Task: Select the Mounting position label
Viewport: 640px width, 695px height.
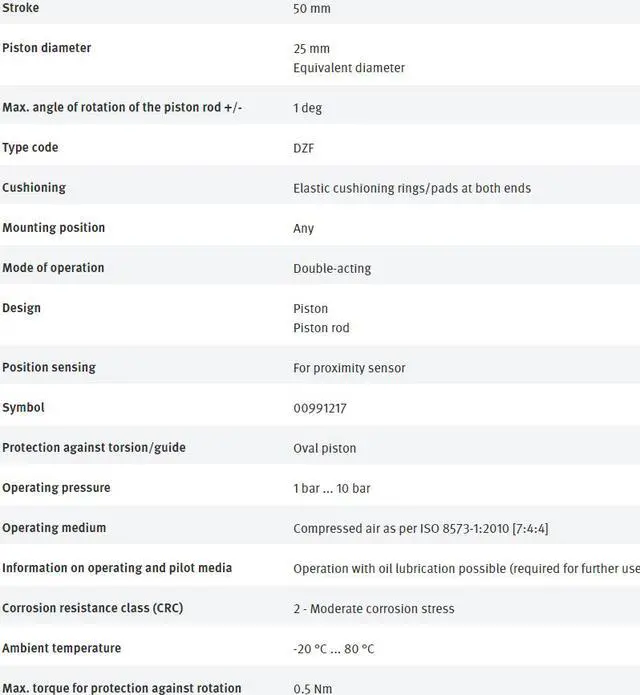Action: (54, 228)
